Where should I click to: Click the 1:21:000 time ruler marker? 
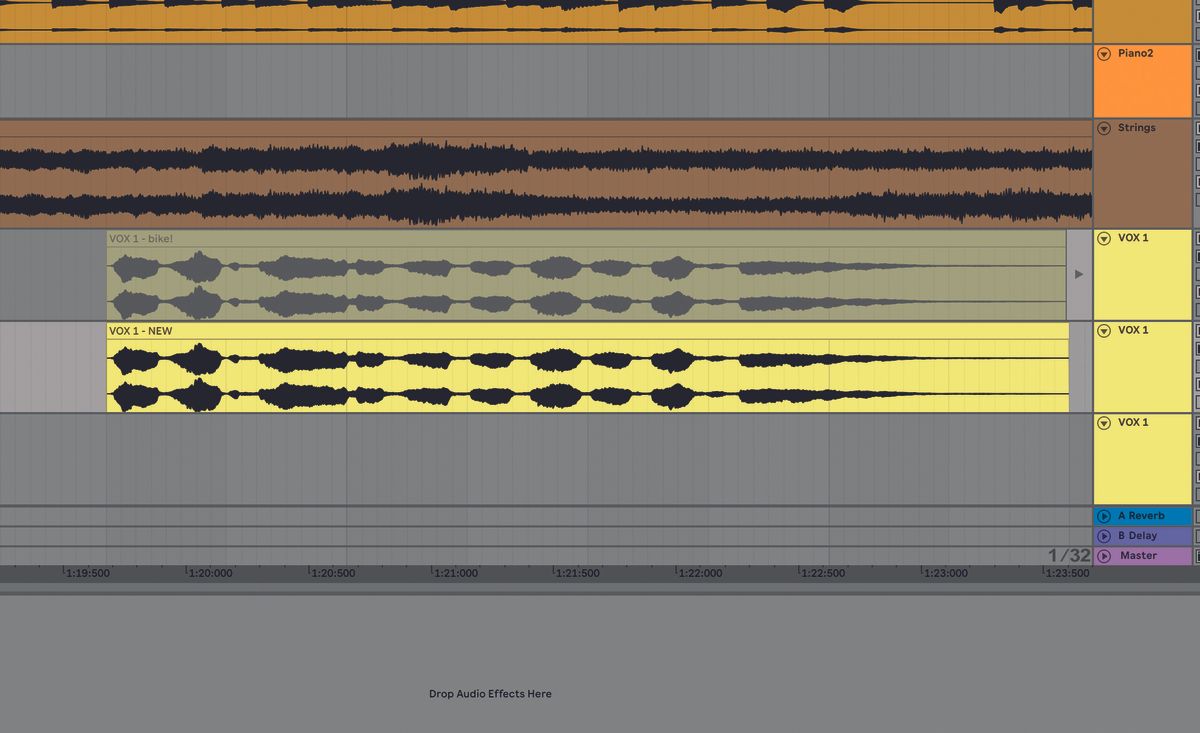click(455, 574)
